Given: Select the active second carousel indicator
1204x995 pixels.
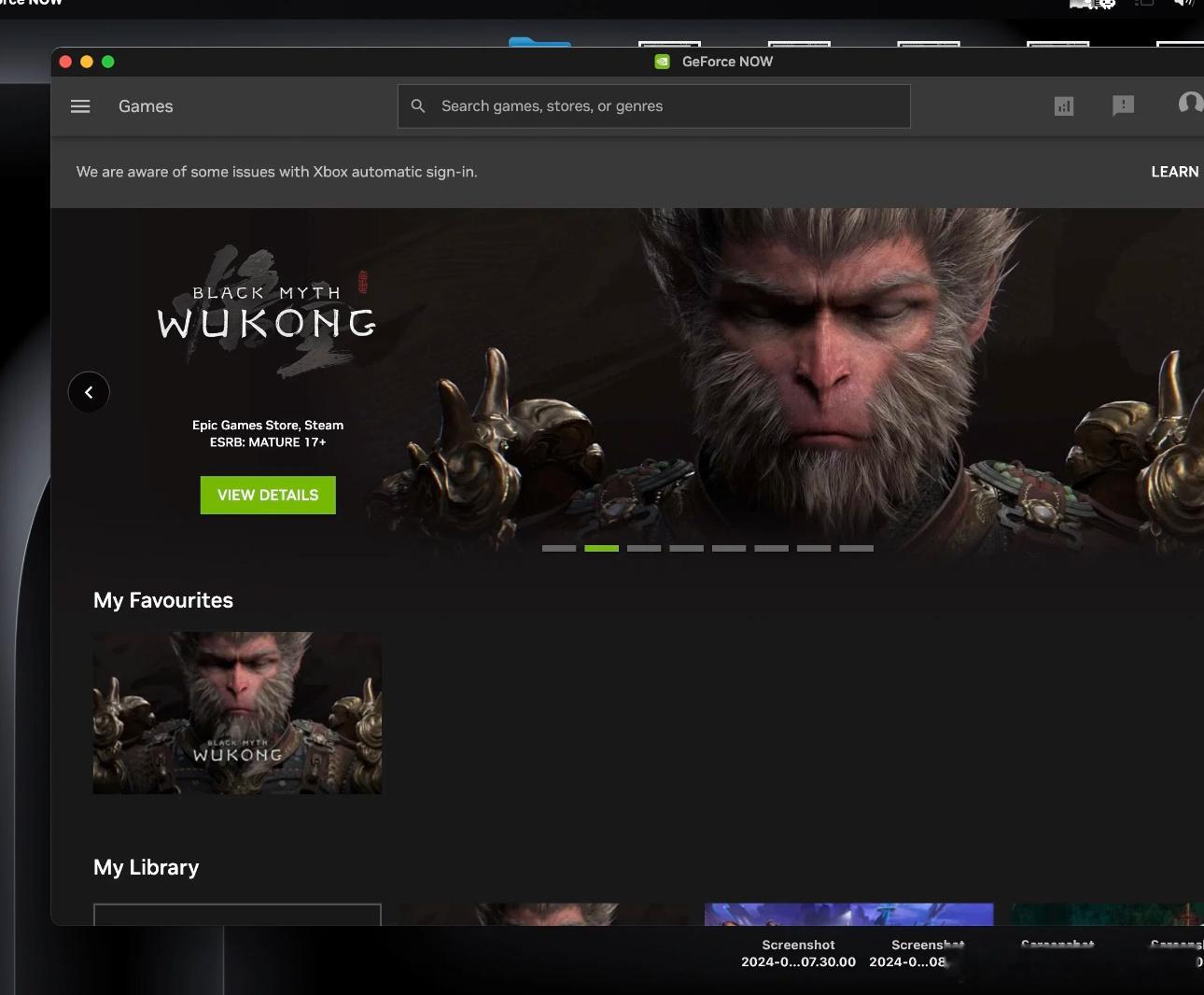Looking at the screenshot, I should [x=601, y=549].
